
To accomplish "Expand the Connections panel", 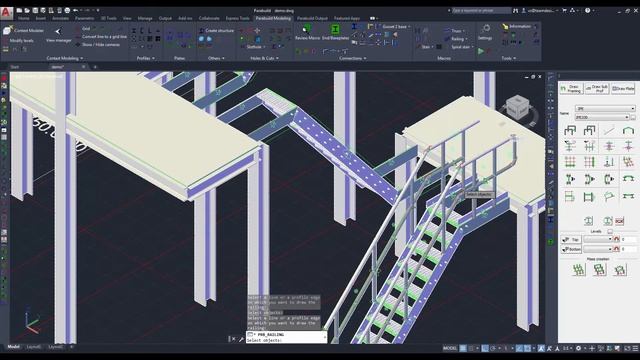I will [352, 58].
